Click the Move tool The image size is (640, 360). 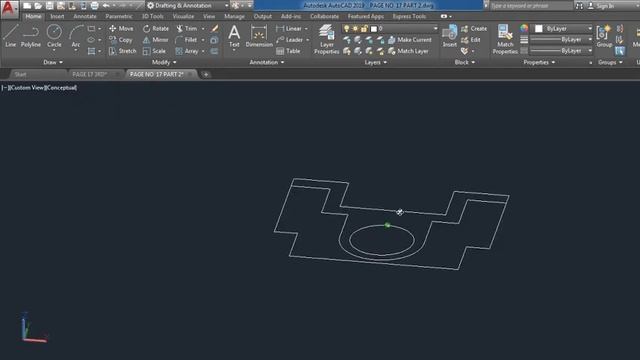(x=121, y=29)
